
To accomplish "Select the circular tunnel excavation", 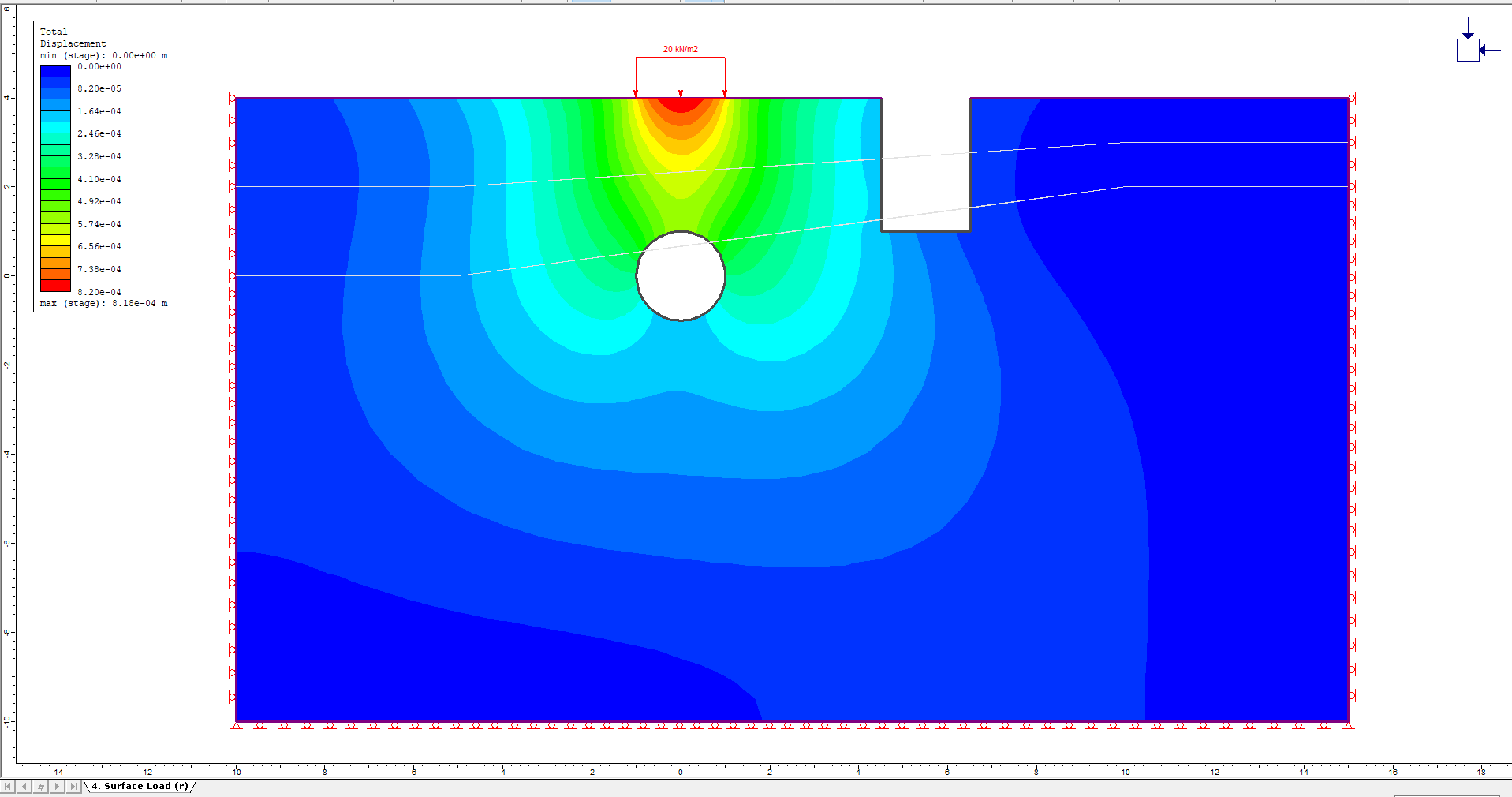I will click(x=681, y=275).
